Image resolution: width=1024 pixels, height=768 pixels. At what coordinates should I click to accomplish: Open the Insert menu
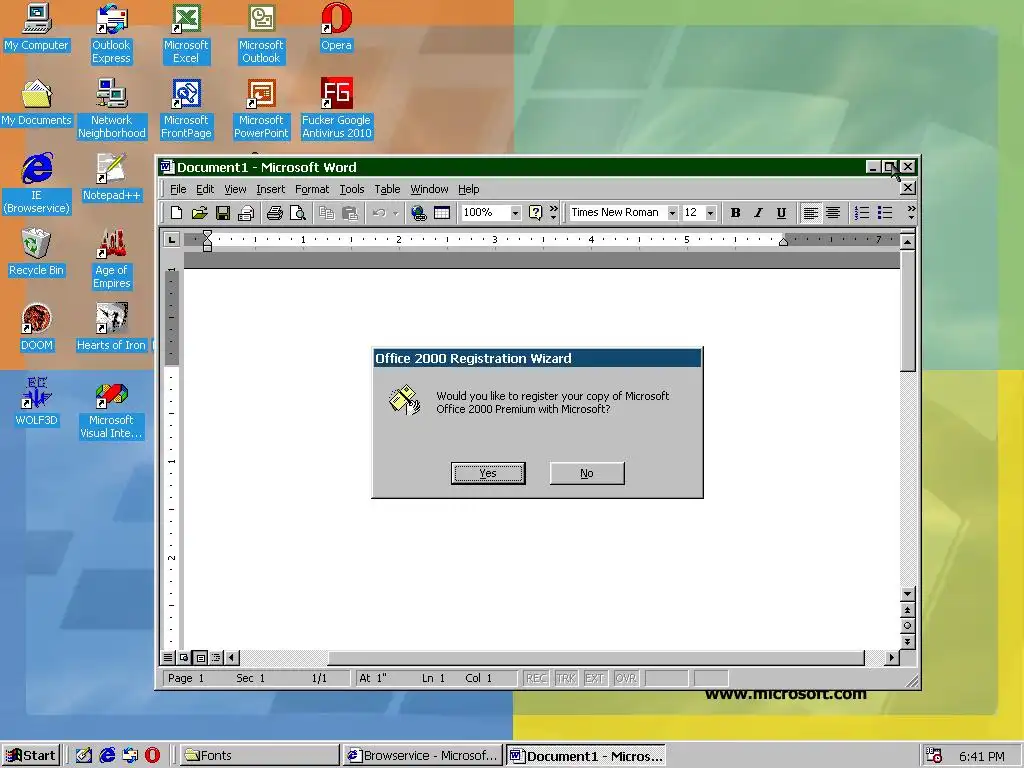(270, 189)
